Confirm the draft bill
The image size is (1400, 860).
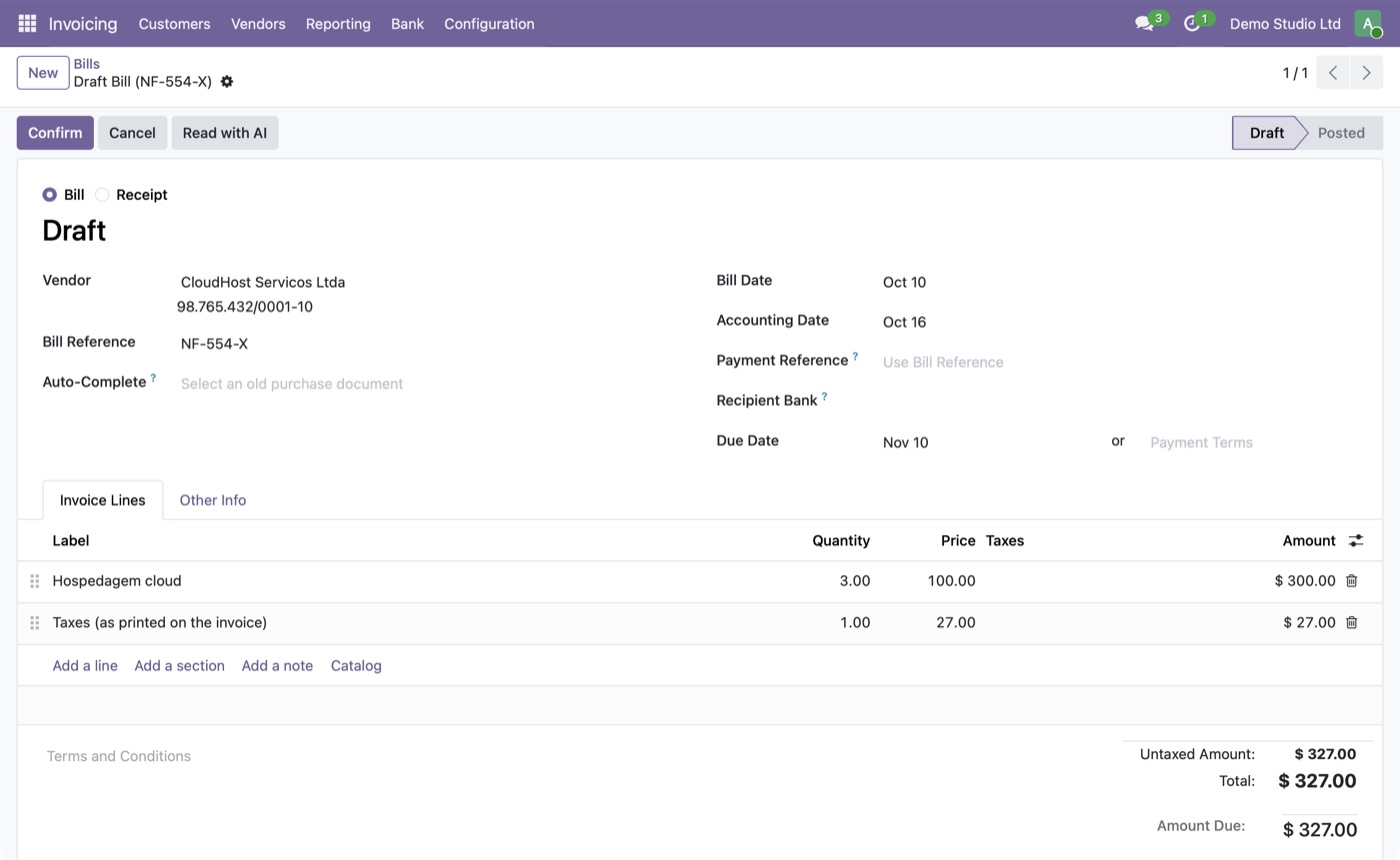[x=55, y=133]
